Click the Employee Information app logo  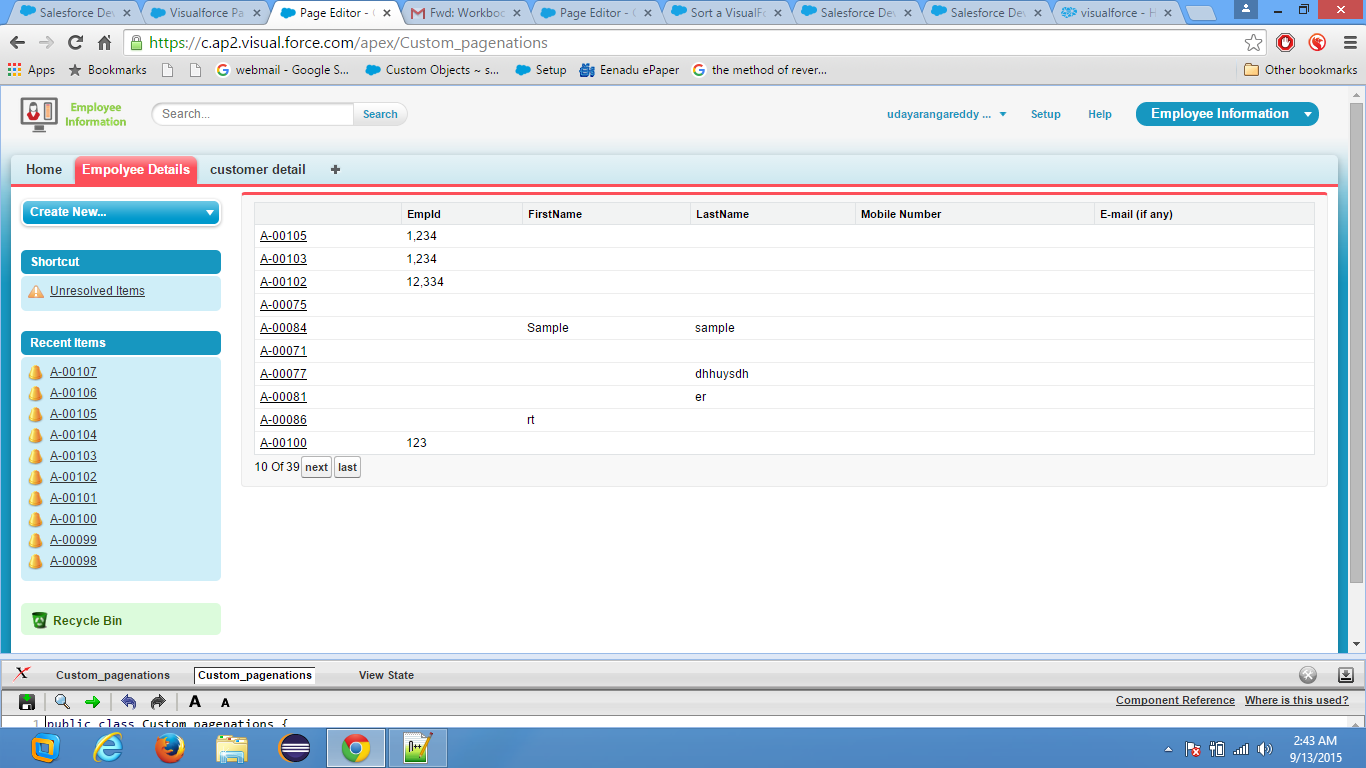coord(73,114)
